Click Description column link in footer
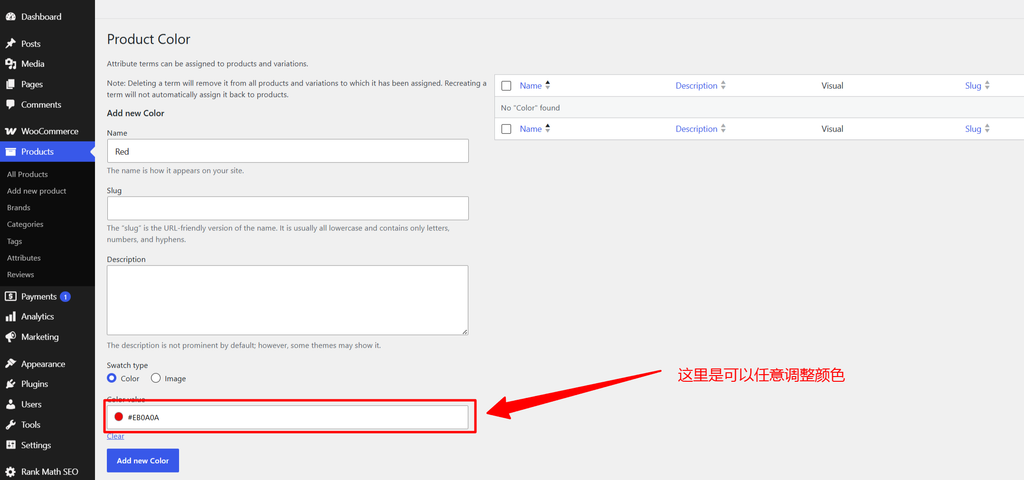 pos(696,129)
